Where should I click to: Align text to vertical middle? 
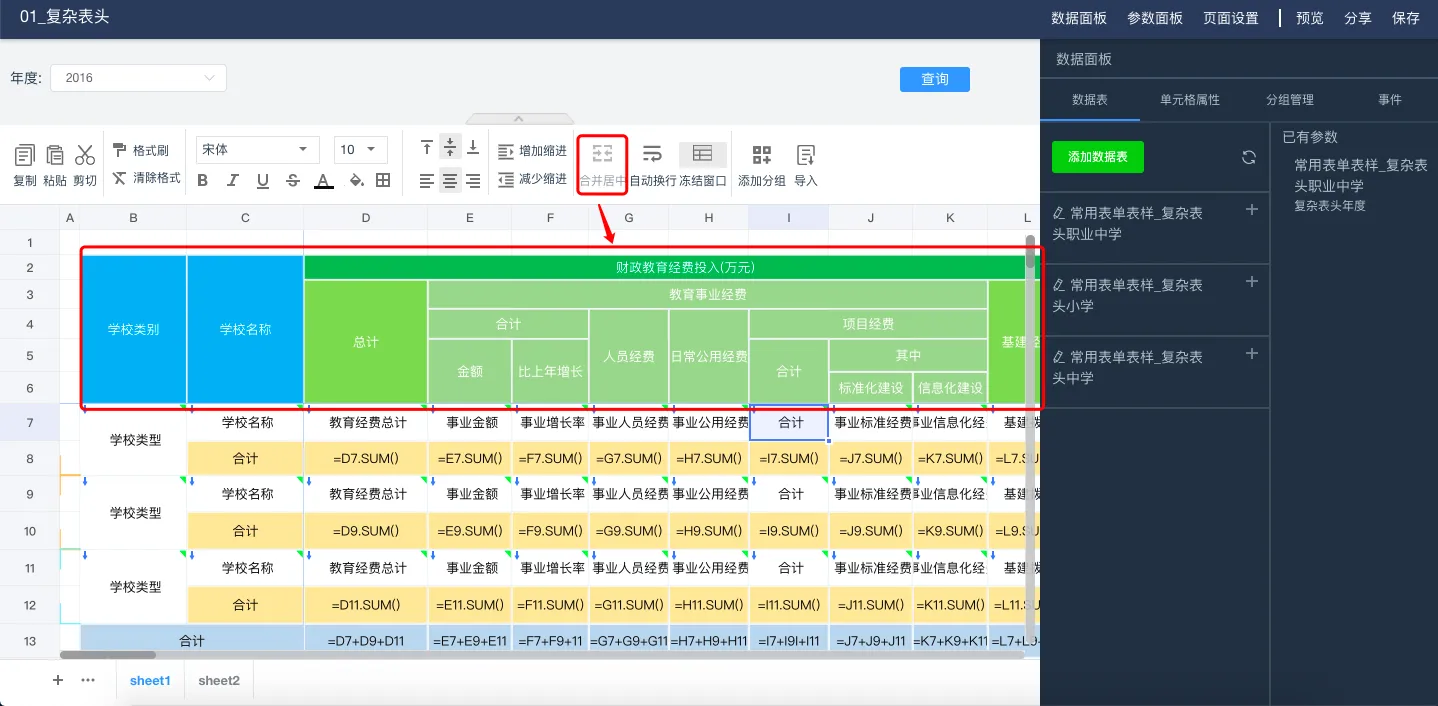click(x=450, y=148)
